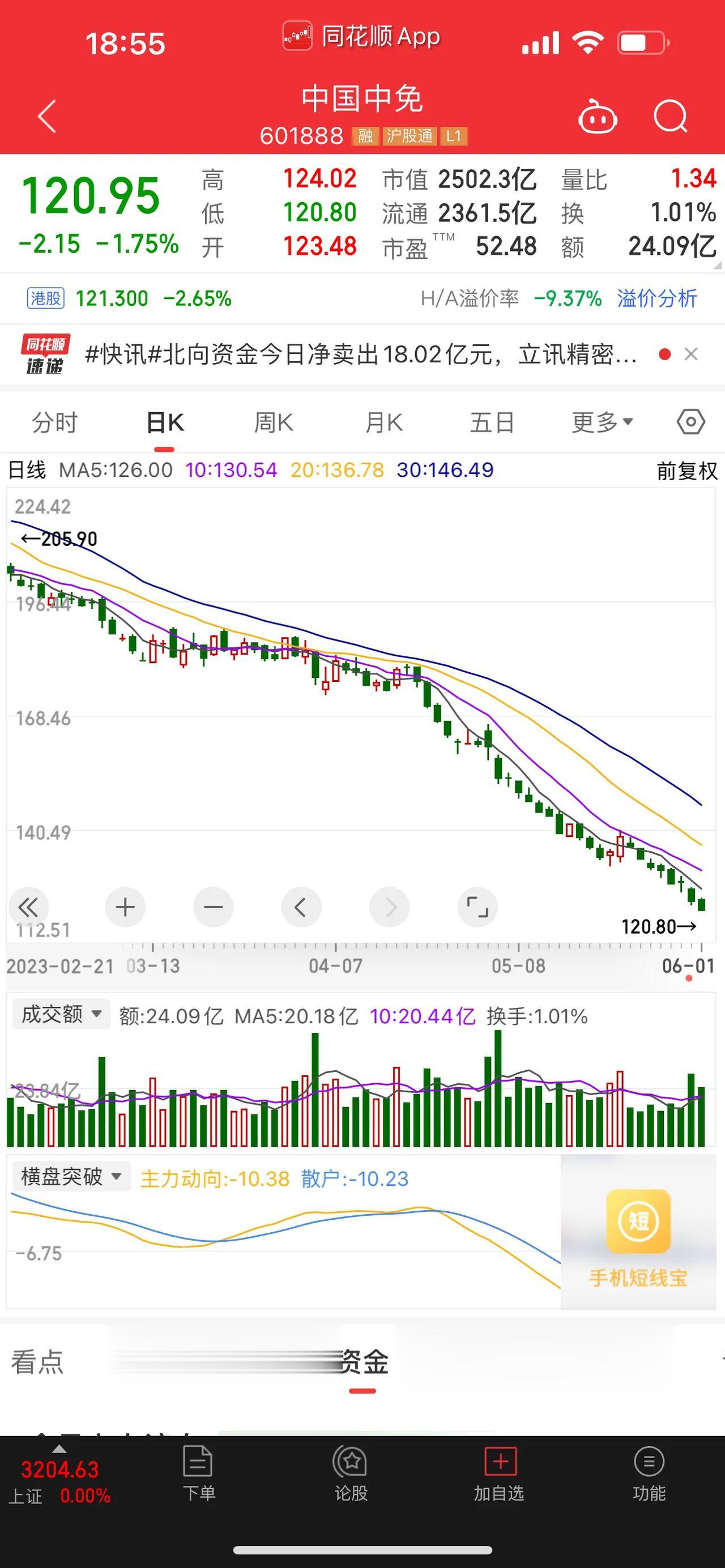Open 手机短线宝 yellow icon
The image size is (725, 1568).
click(638, 1221)
